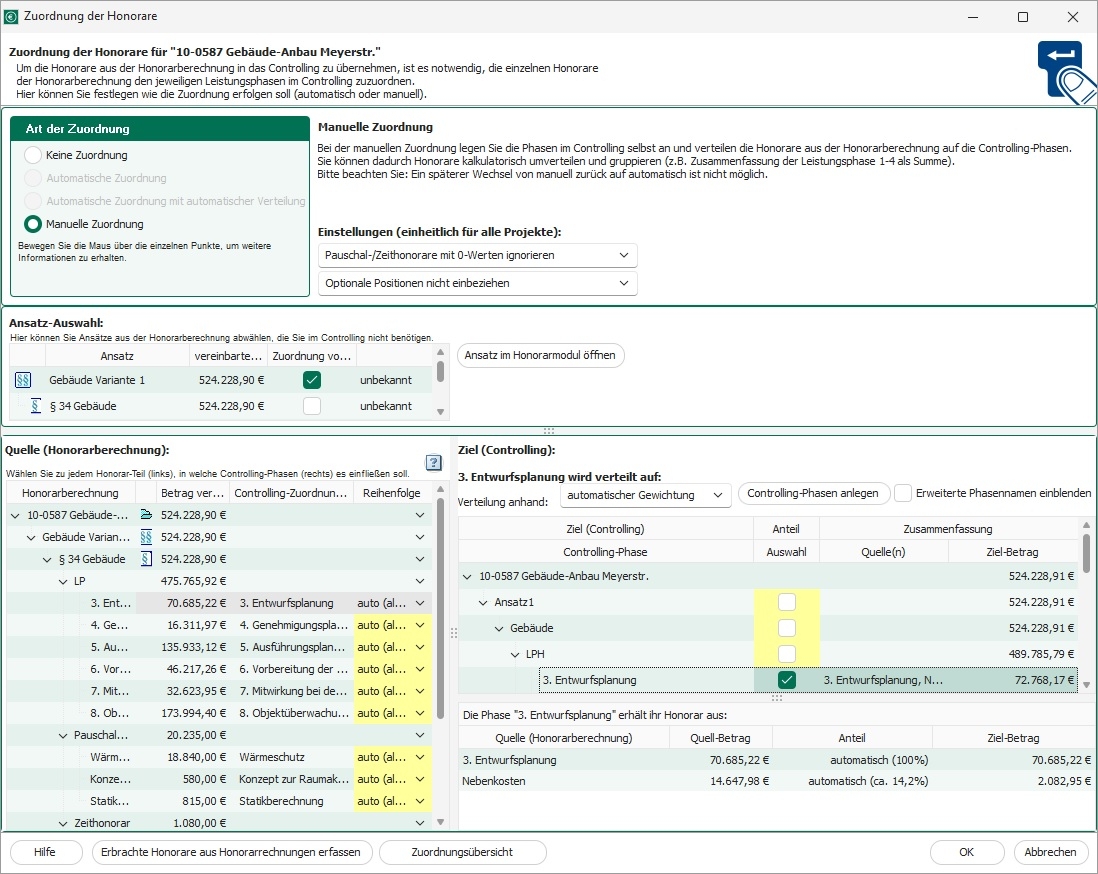Image resolution: width=1098 pixels, height=874 pixels.
Task: Enable 'Erweiterte Phasennamen einblenden' checkbox
Action: [x=903, y=493]
